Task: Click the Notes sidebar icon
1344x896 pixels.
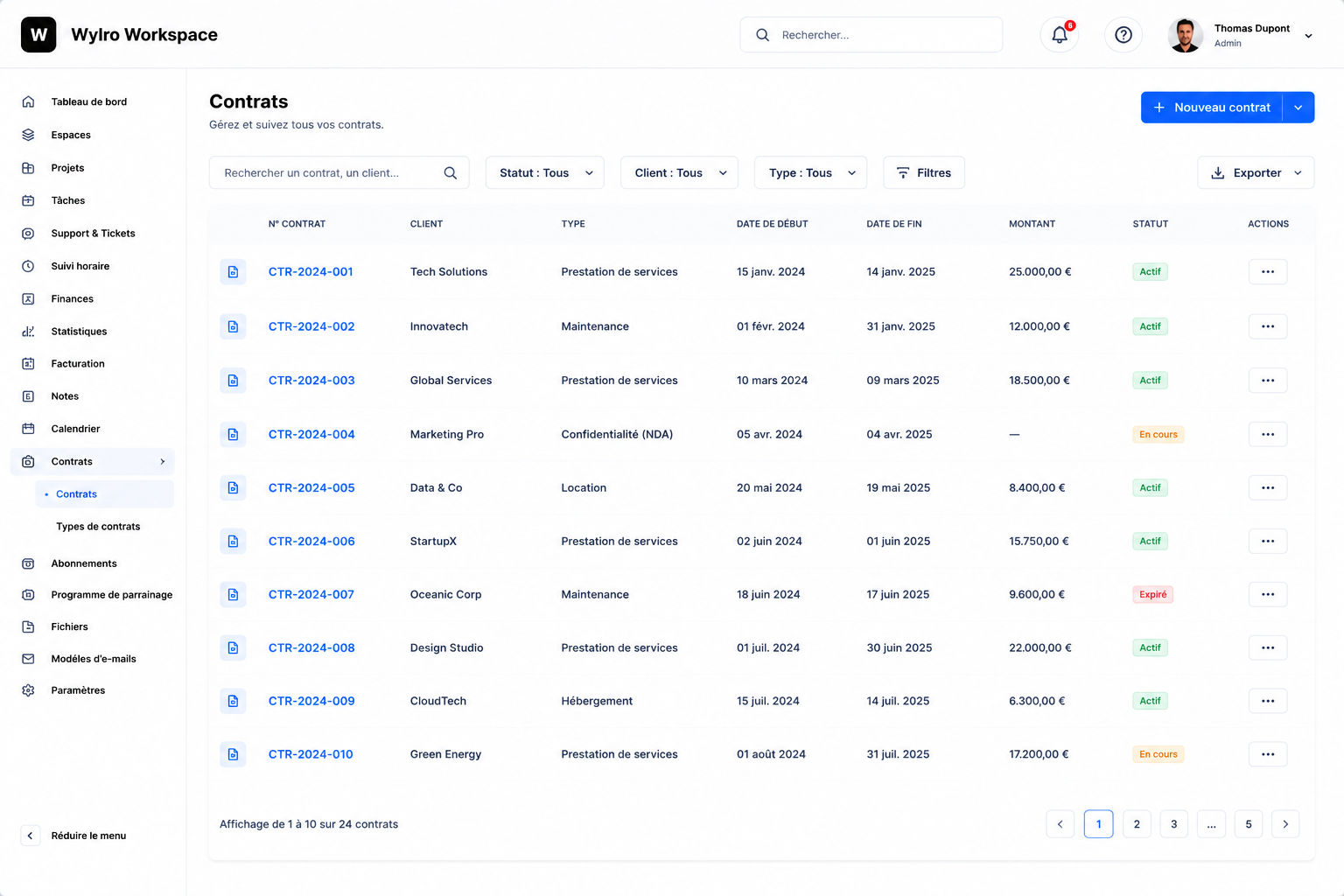Action: pyautogui.click(x=28, y=396)
